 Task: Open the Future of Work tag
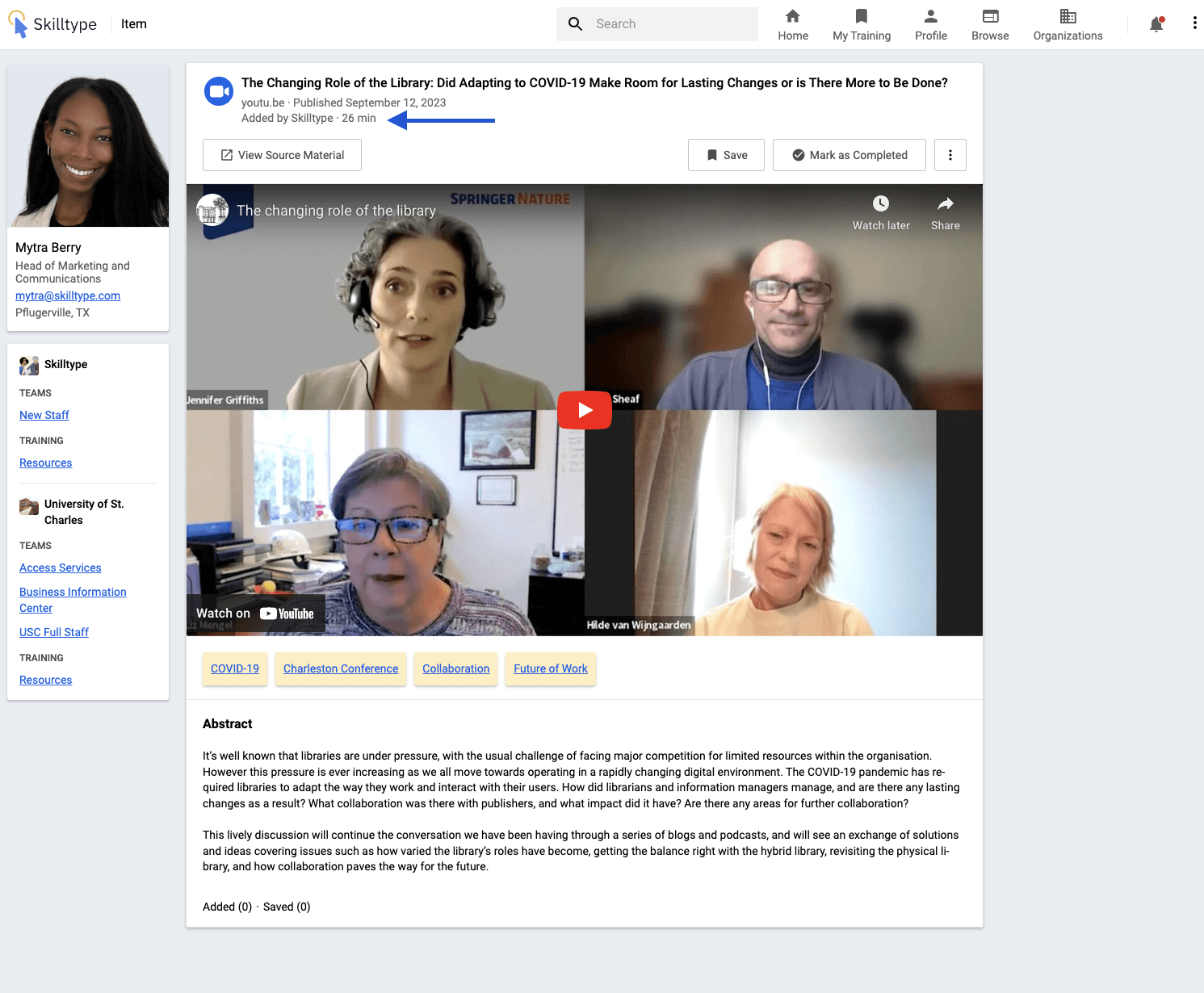pyautogui.click(x=551, y=668)
